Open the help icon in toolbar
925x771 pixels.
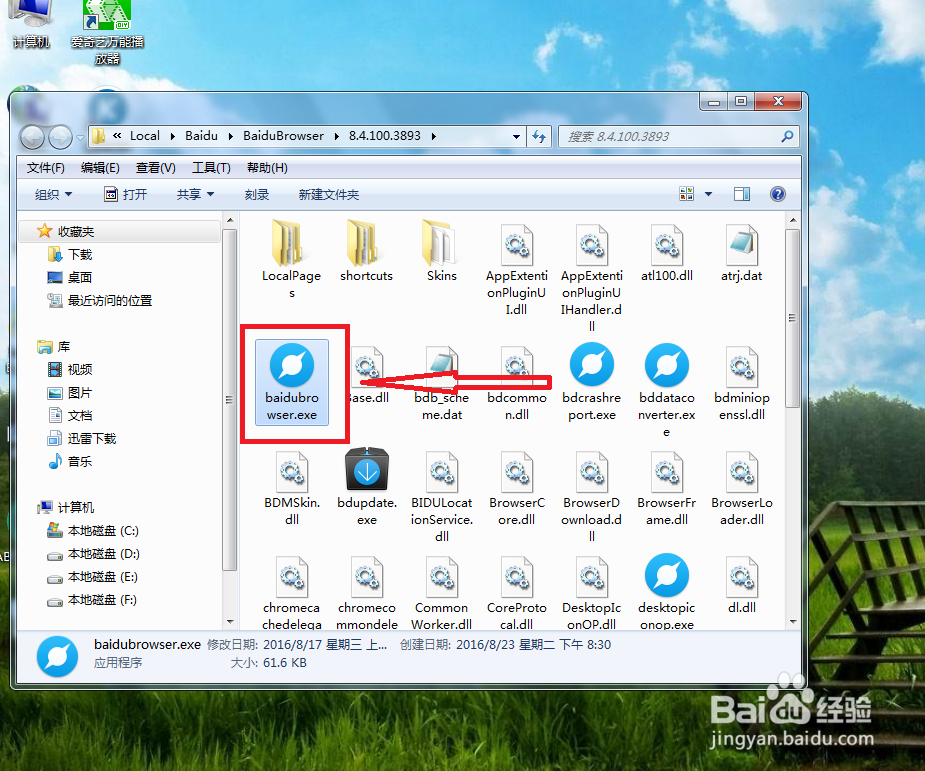pos(778,194)
